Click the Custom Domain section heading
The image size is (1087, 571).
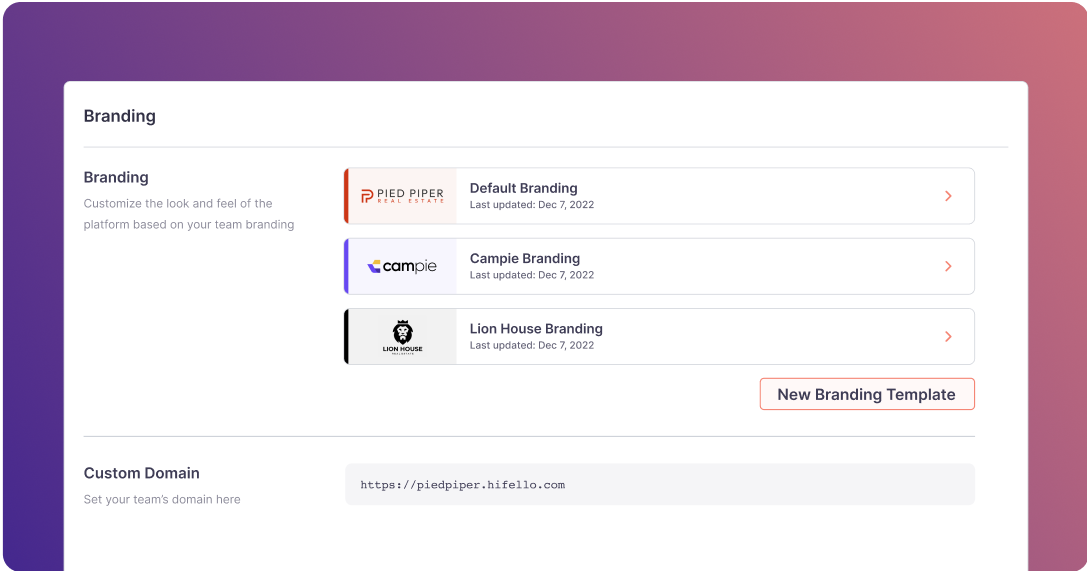tap(141, 473)
